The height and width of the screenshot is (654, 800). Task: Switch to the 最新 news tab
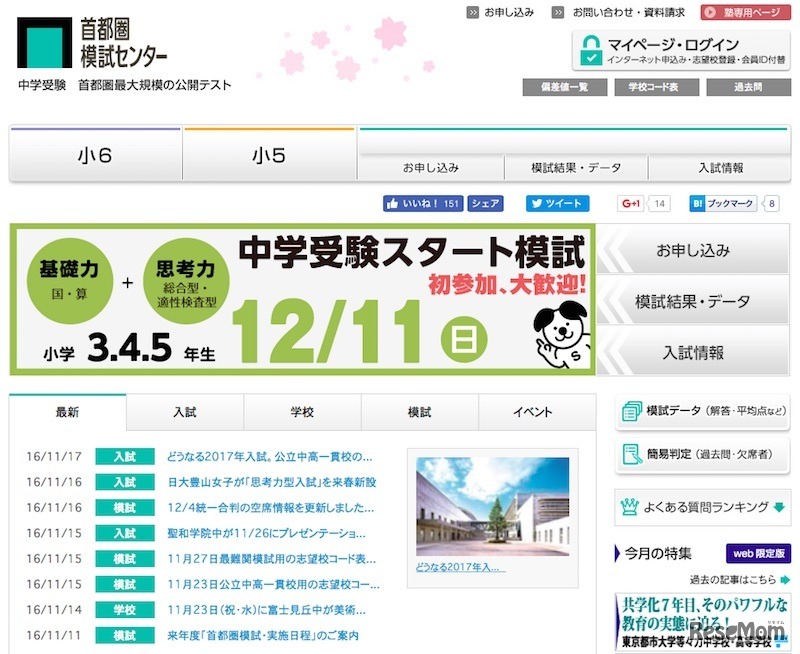click(67, 412)
